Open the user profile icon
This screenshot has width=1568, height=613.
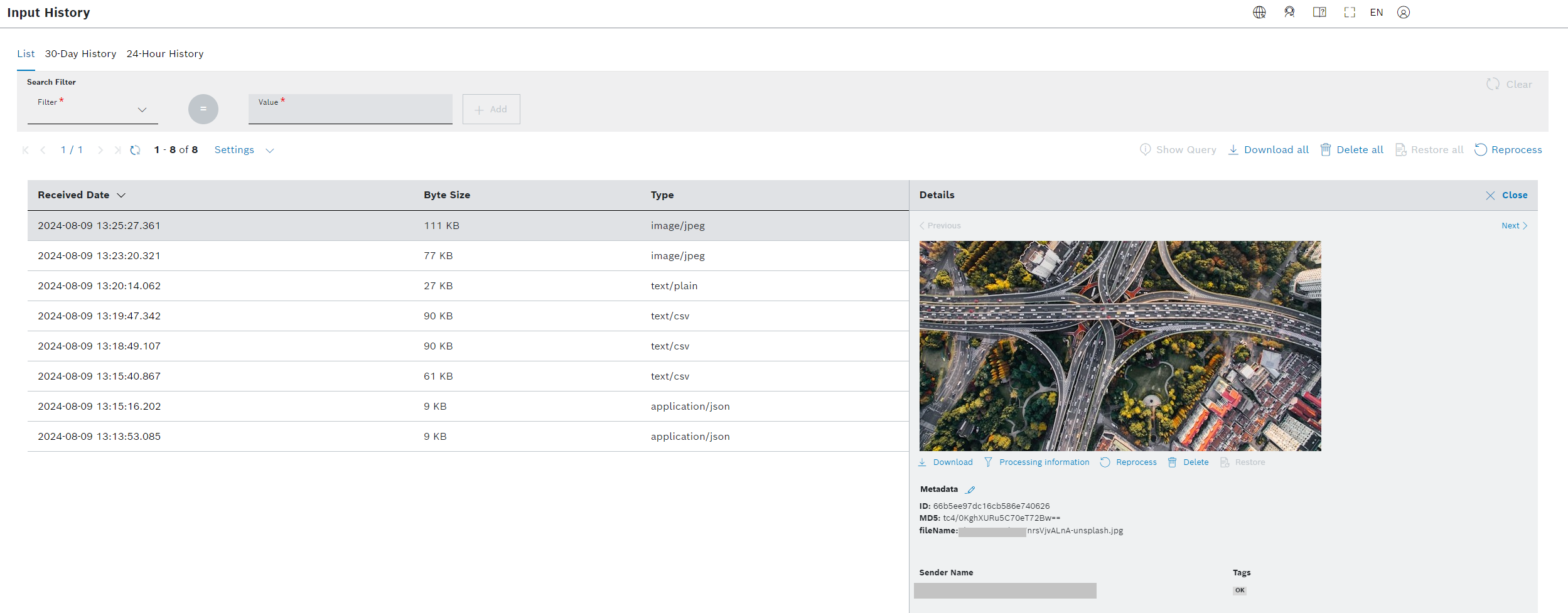[x=1404, y=13]
